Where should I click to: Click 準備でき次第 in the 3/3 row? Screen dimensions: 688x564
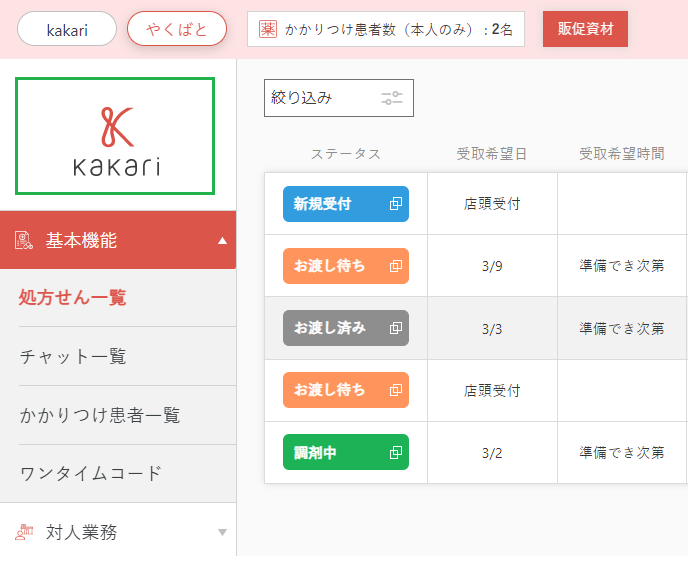pos(622,329)
